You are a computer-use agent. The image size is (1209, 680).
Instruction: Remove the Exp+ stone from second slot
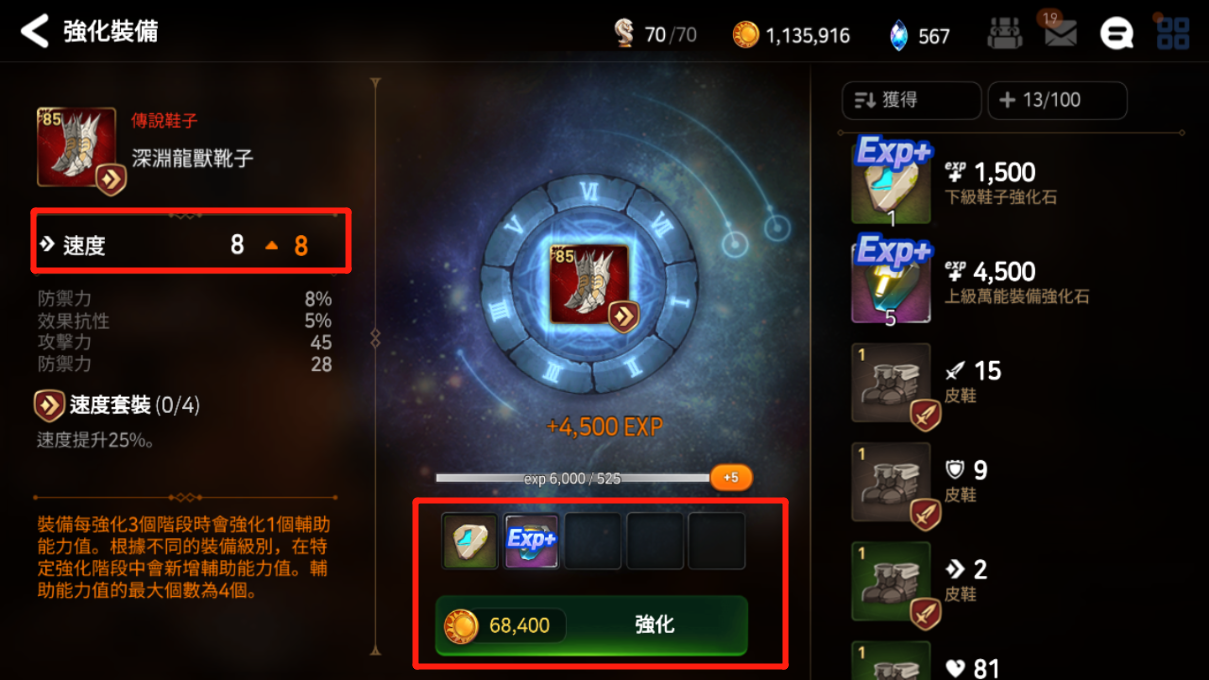point(531,541)
